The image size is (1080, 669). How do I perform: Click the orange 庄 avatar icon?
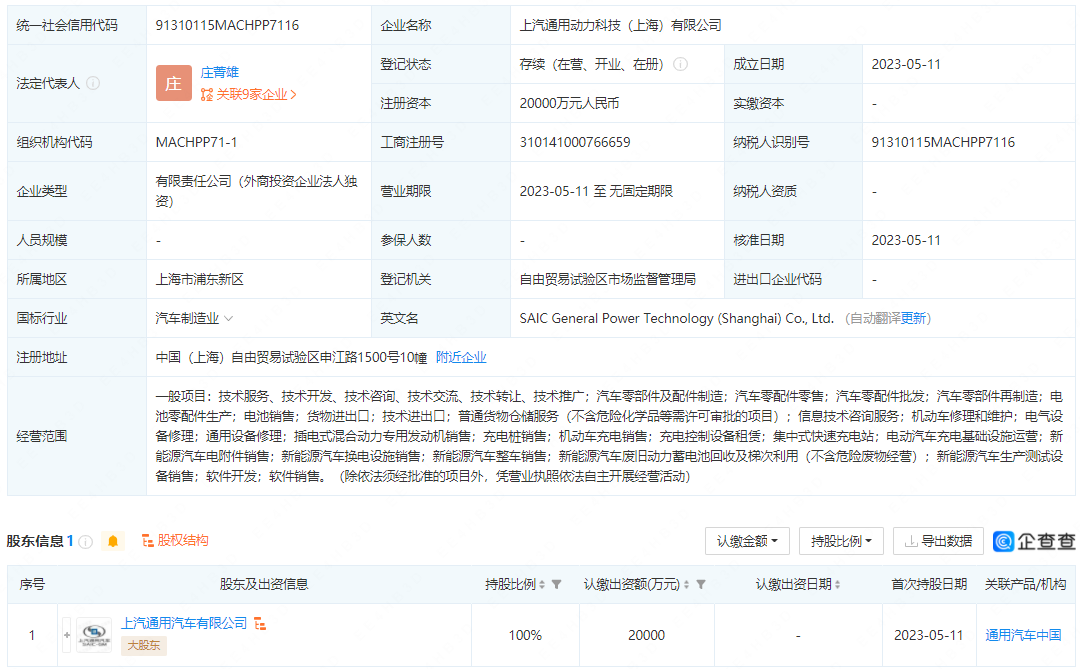[x=174, y=84]
